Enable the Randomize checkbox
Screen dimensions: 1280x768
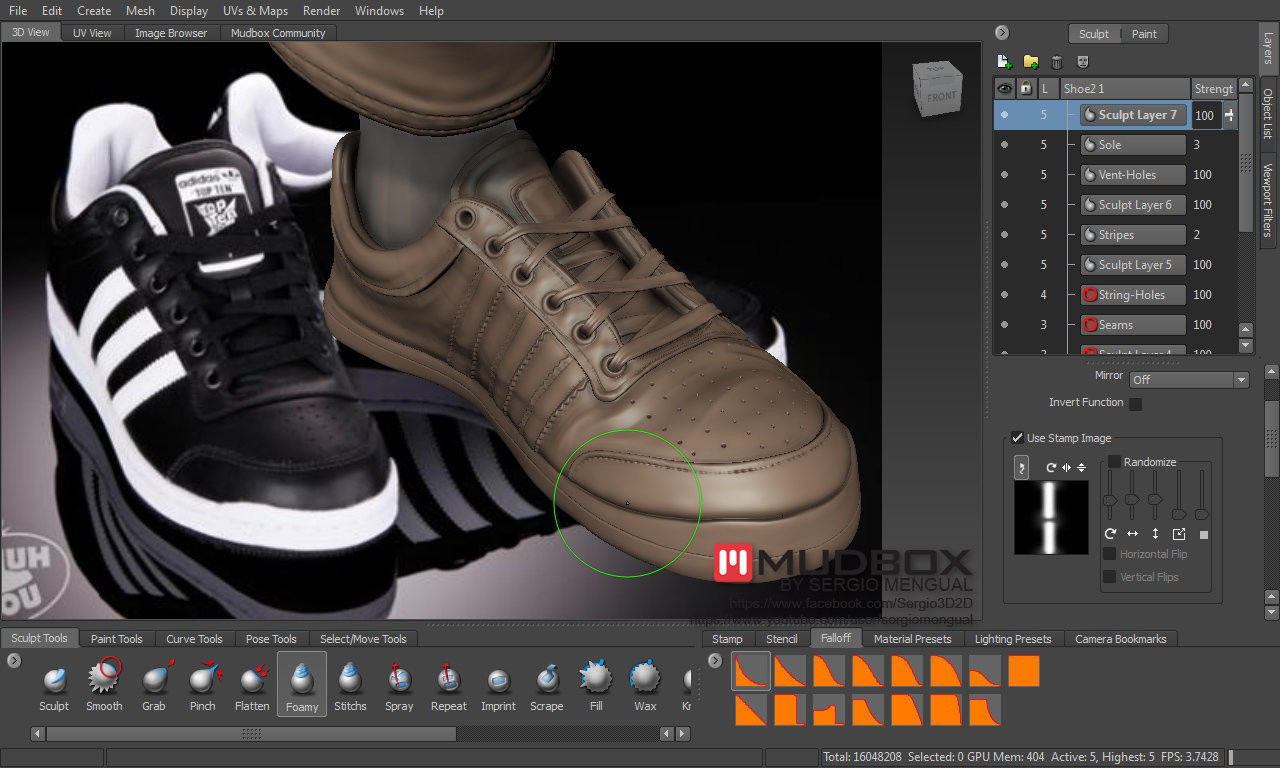[x=1114, y=462]
